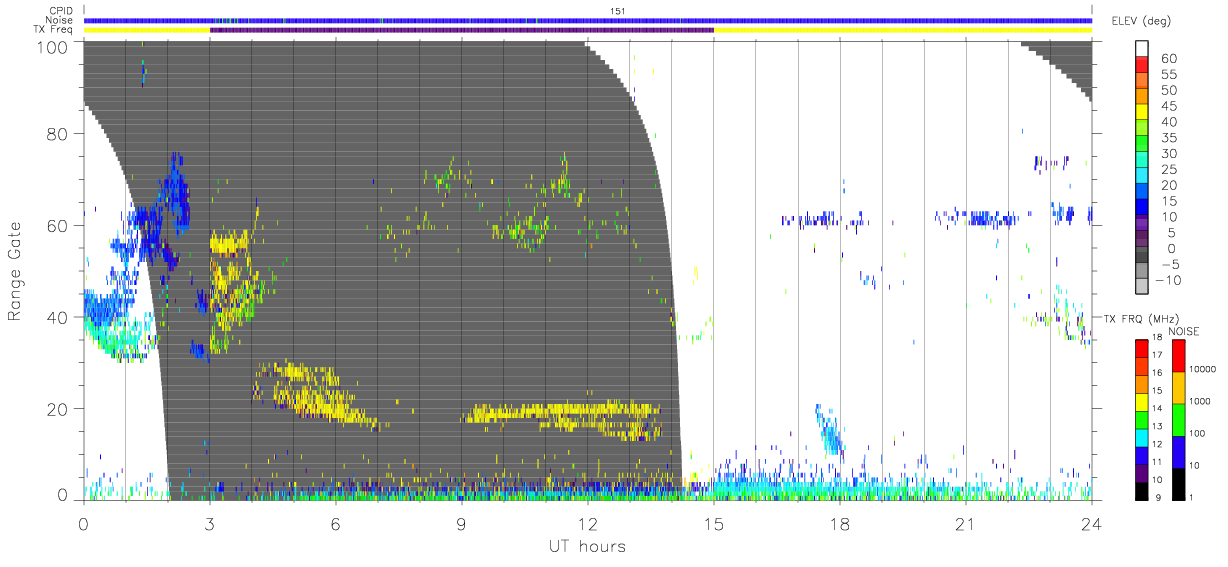Click UT hours axis tick 15
This screenshot has height=567, width=1228.
pos(714,523)
